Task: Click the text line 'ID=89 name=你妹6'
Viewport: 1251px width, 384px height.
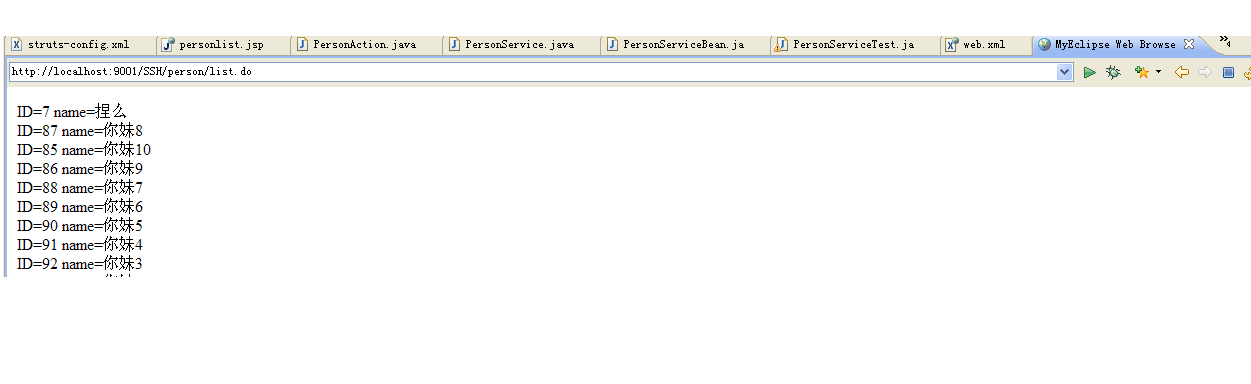Action: (80, 207)
